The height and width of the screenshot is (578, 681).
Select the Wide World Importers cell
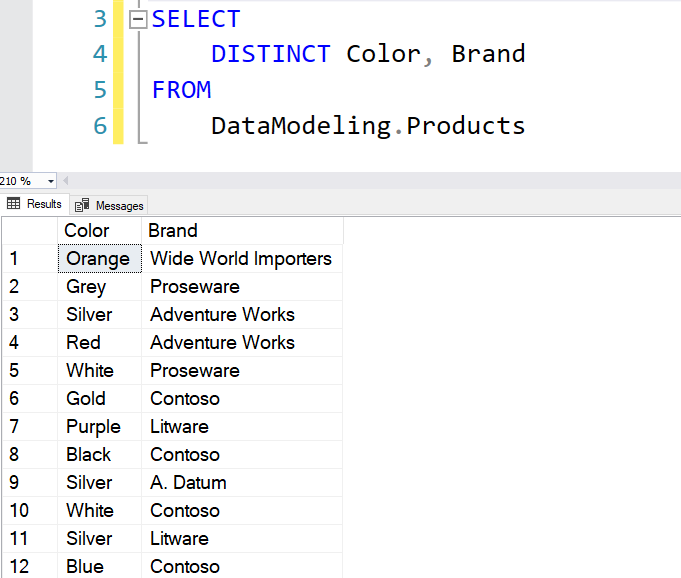pyautogui.click(x=242, y=259)
